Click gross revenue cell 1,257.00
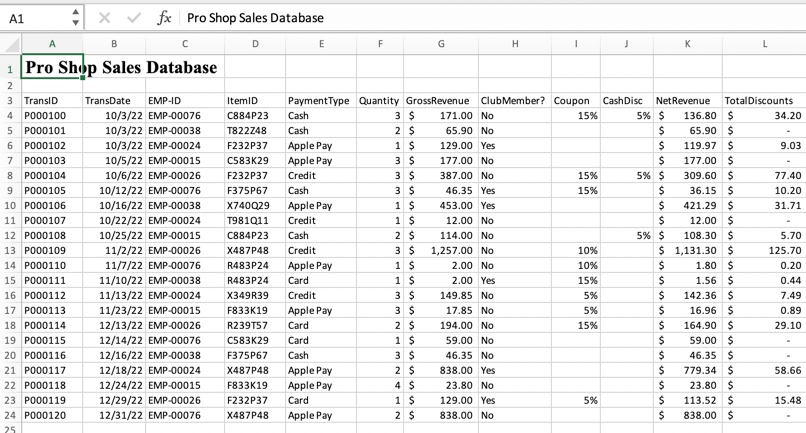 441,250
